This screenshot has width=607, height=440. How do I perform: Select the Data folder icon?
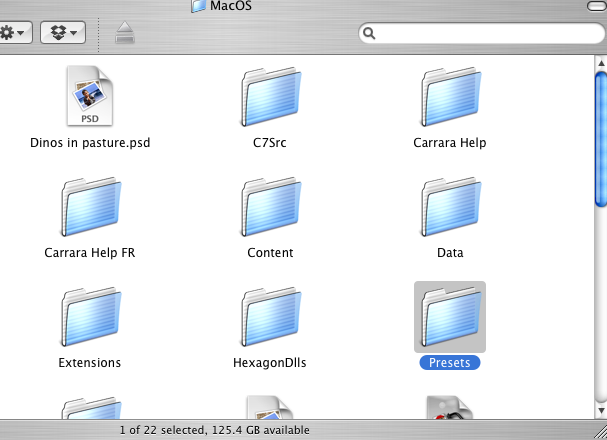point(451,207)
